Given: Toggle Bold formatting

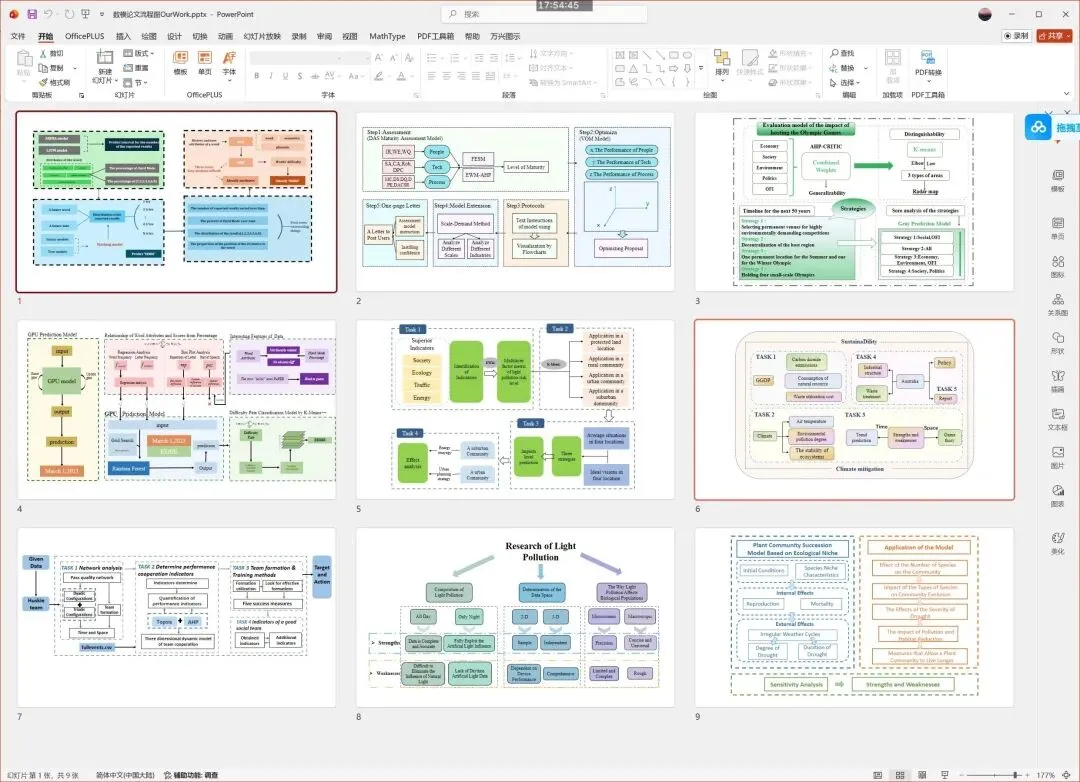Looking at the screenshot, I should [x=257, y=76].
